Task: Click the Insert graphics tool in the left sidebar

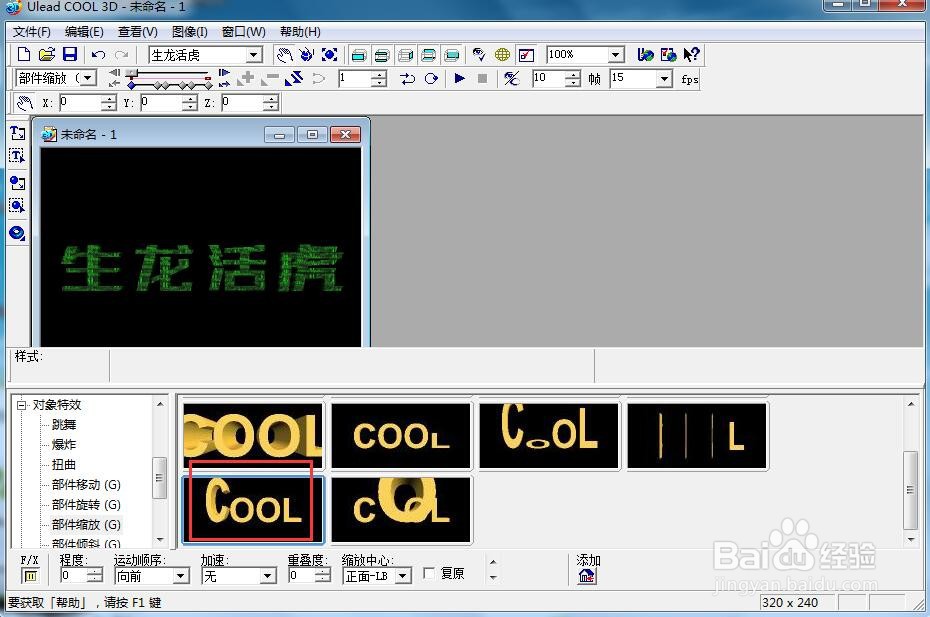Action: coord(17,183)
